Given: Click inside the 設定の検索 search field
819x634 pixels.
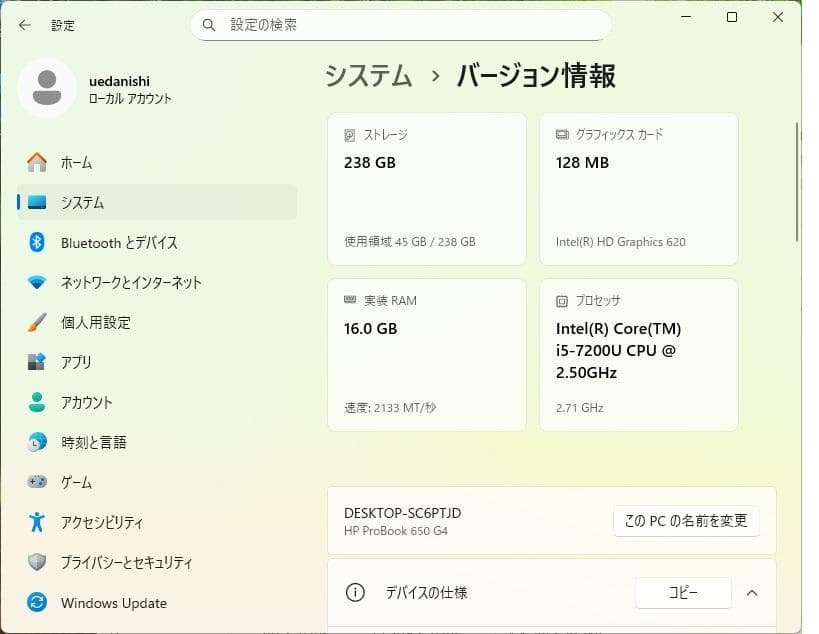Looking at the screenshot, I should tap(400, 24).
